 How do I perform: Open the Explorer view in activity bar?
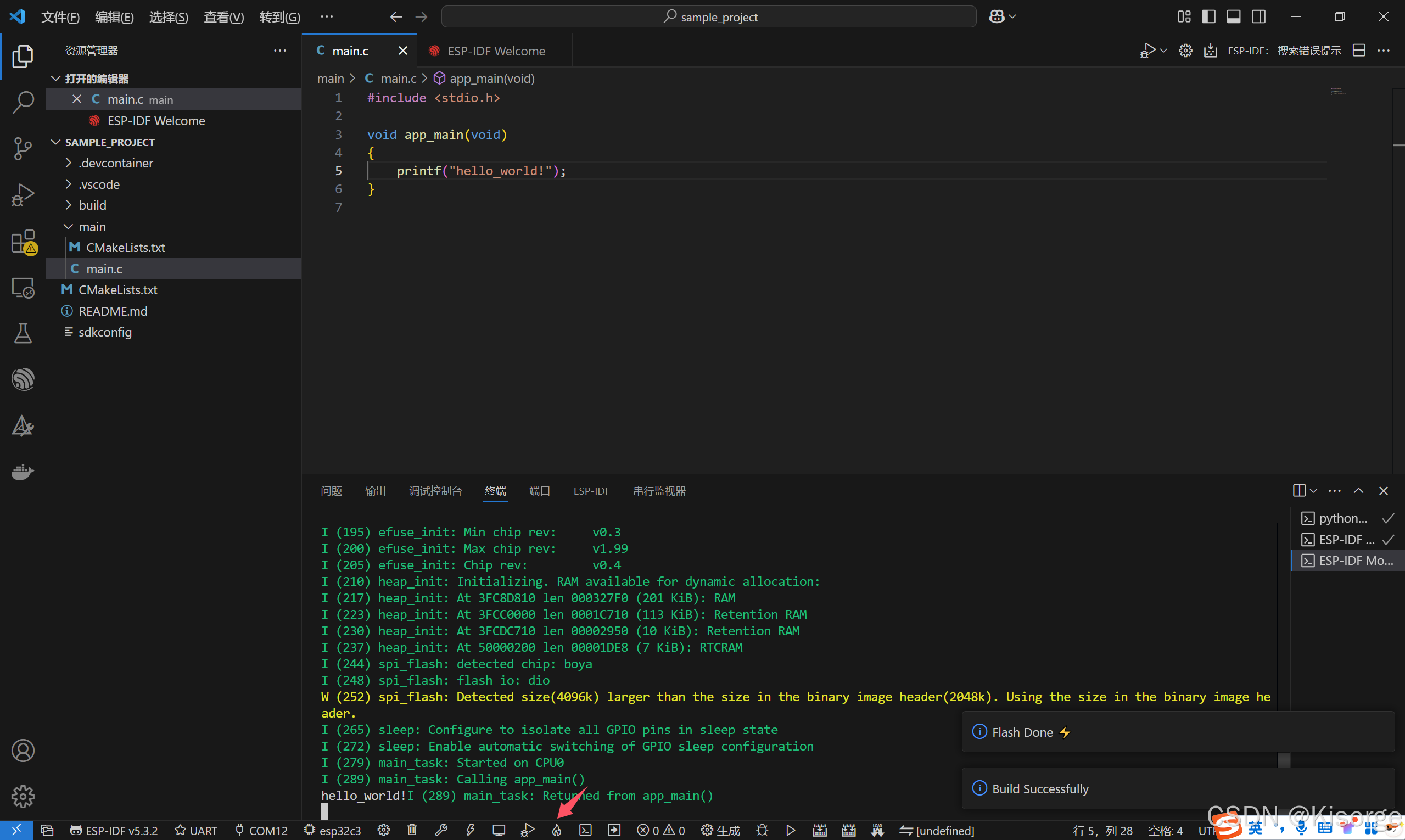pyautogui.click(x=23, y=56)
